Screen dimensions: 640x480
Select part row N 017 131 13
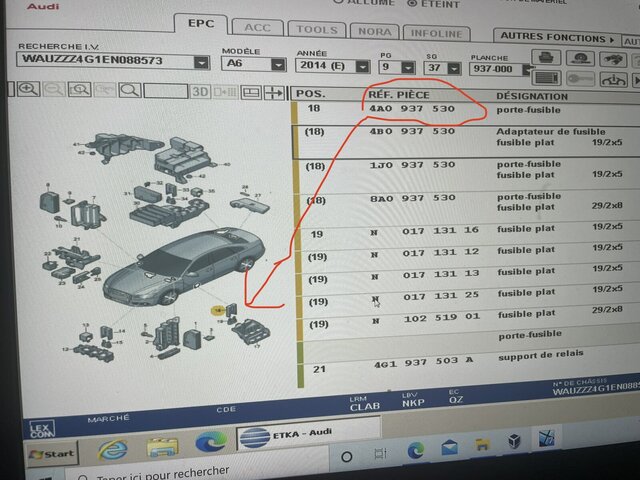tap(468, 275)
